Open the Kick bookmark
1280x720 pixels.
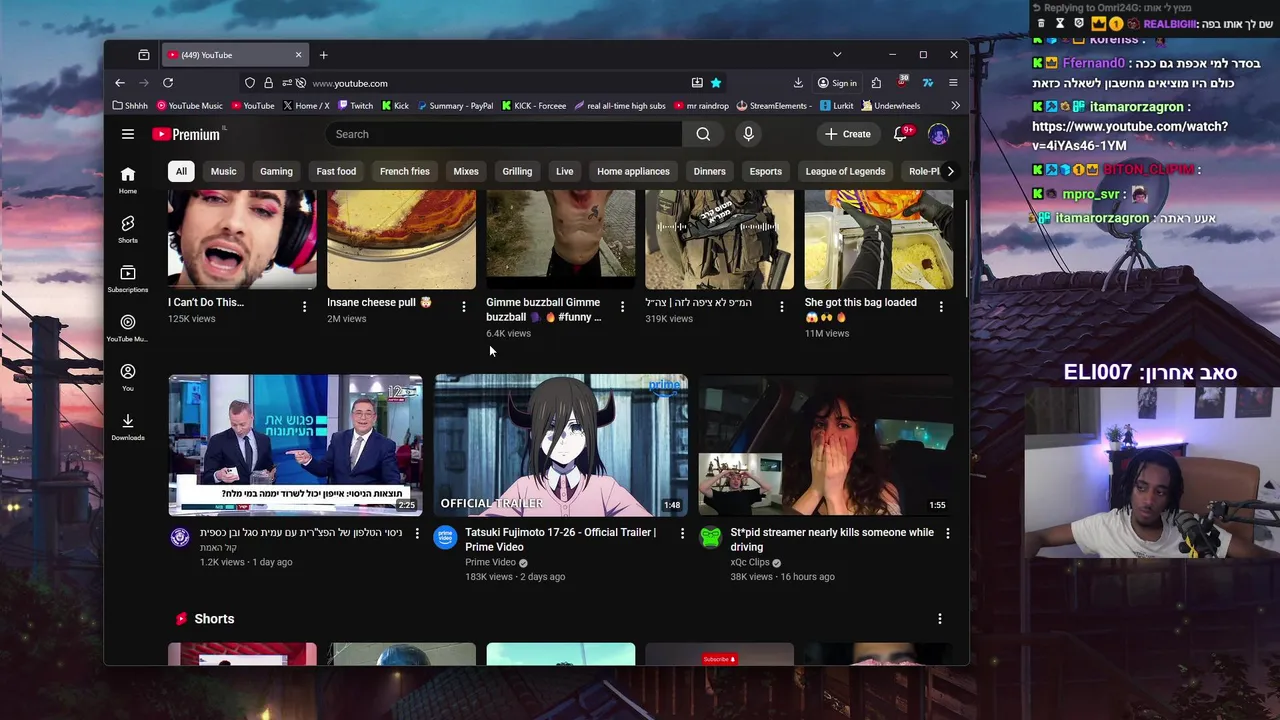395,105
